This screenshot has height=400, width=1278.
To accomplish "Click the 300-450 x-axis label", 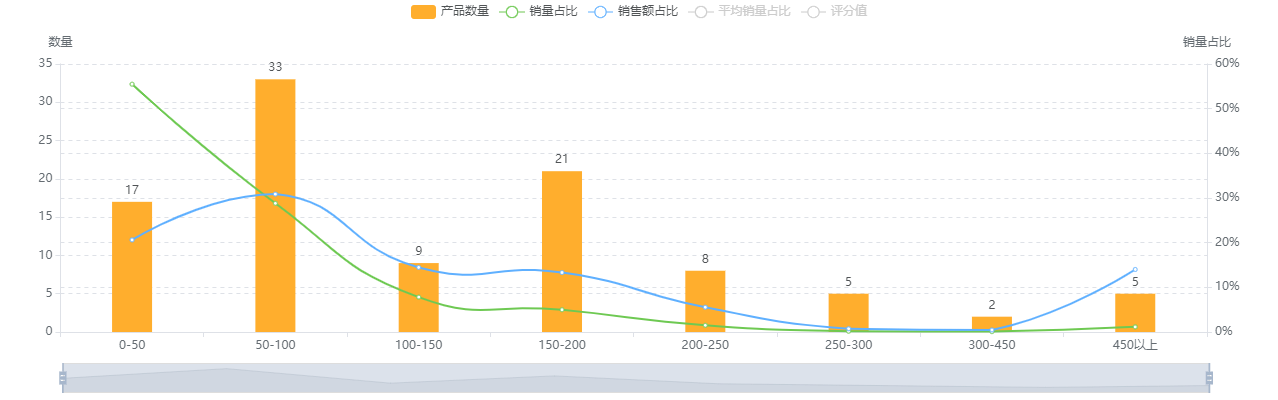I will click(992, 345).
